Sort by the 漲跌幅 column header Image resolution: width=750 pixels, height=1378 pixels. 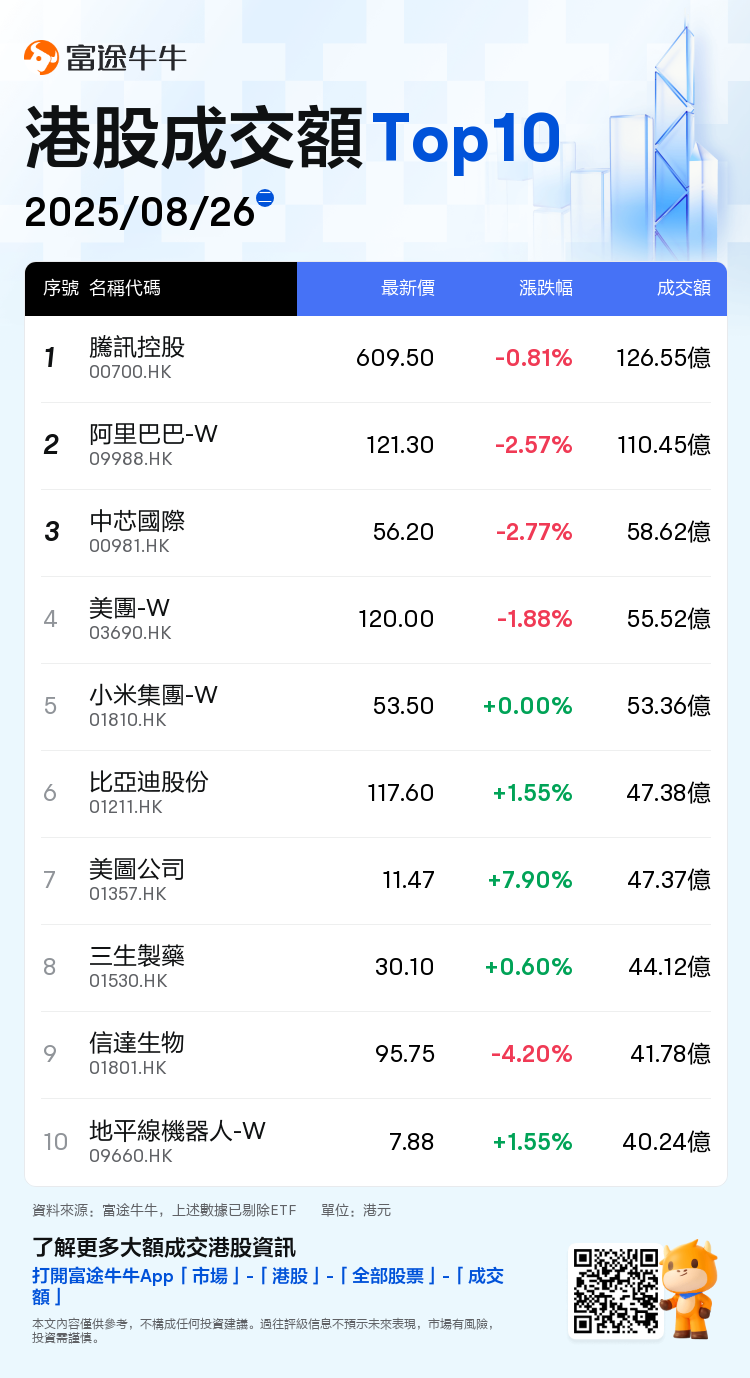(546, 289)
